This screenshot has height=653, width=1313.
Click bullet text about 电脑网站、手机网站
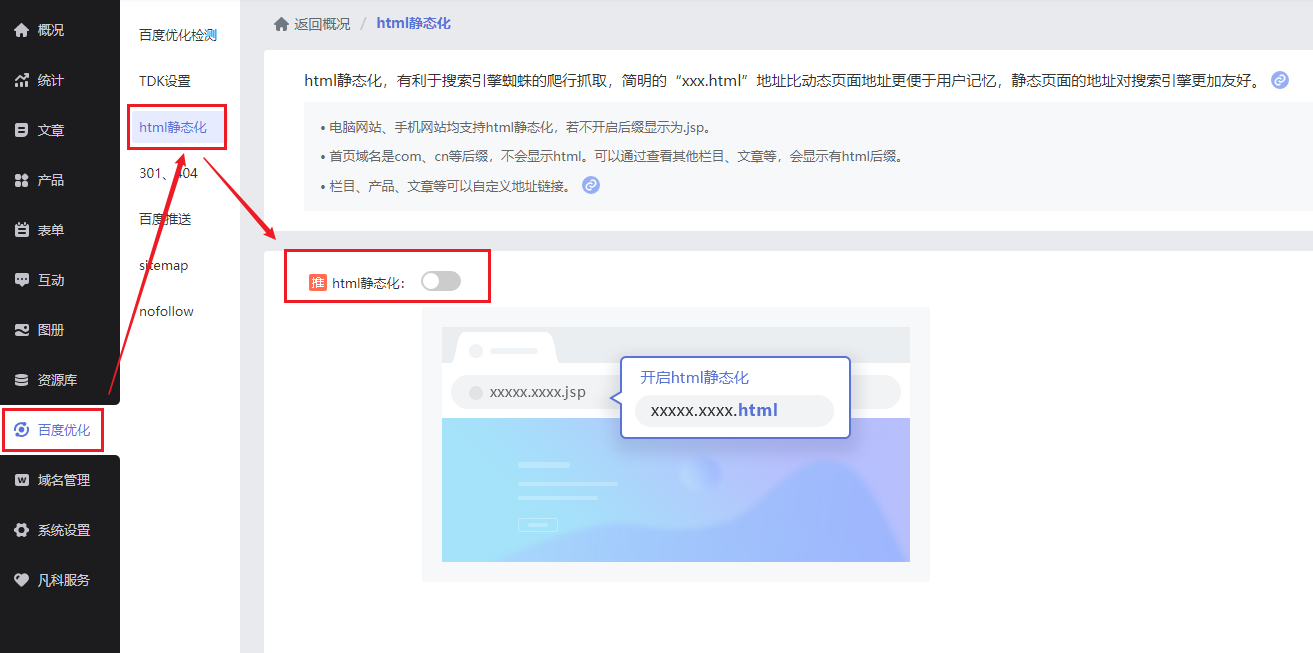click(520, 127)
